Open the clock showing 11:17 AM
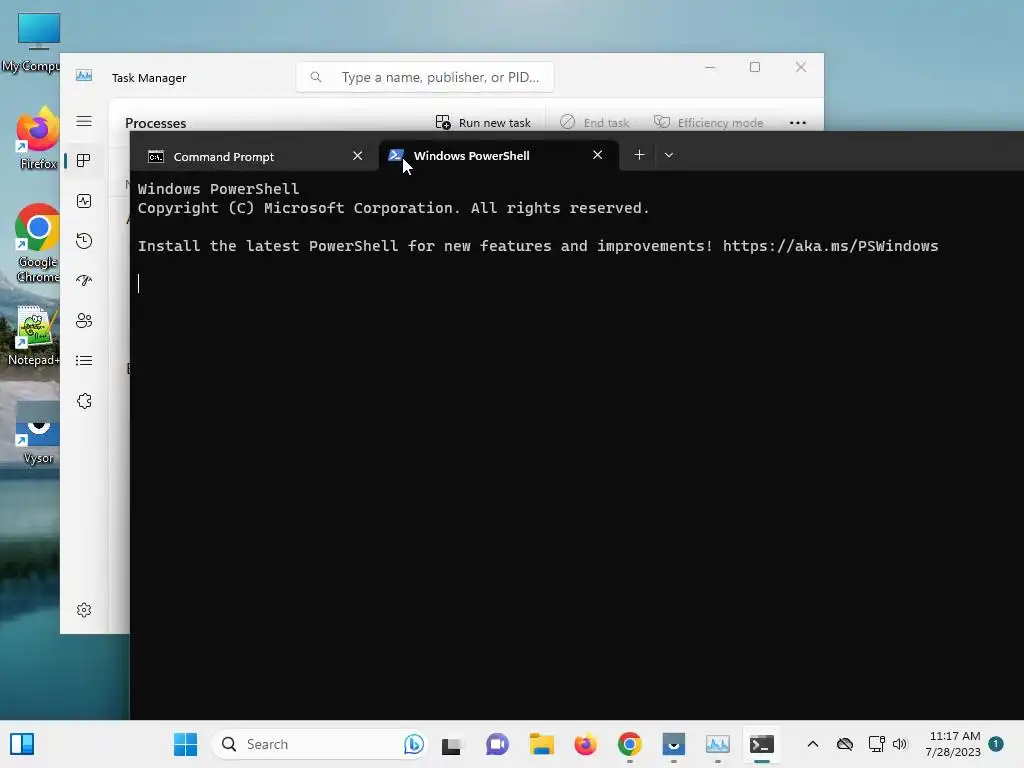Screen dimensions: 1024x768 [953, 744]
